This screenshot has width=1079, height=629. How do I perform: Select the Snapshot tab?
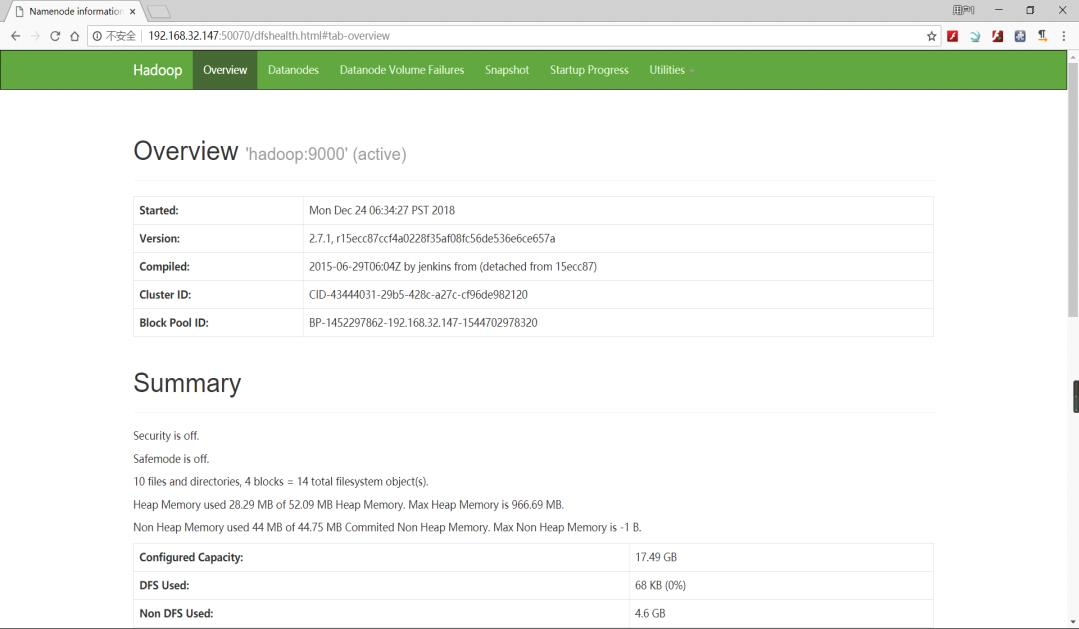click(x=507, y=70)
